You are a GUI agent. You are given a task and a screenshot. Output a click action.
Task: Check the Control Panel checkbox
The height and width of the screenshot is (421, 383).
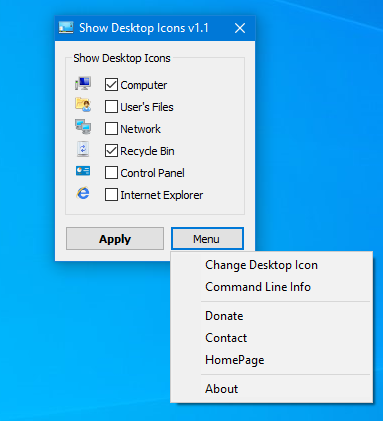(x=111, y=173)
